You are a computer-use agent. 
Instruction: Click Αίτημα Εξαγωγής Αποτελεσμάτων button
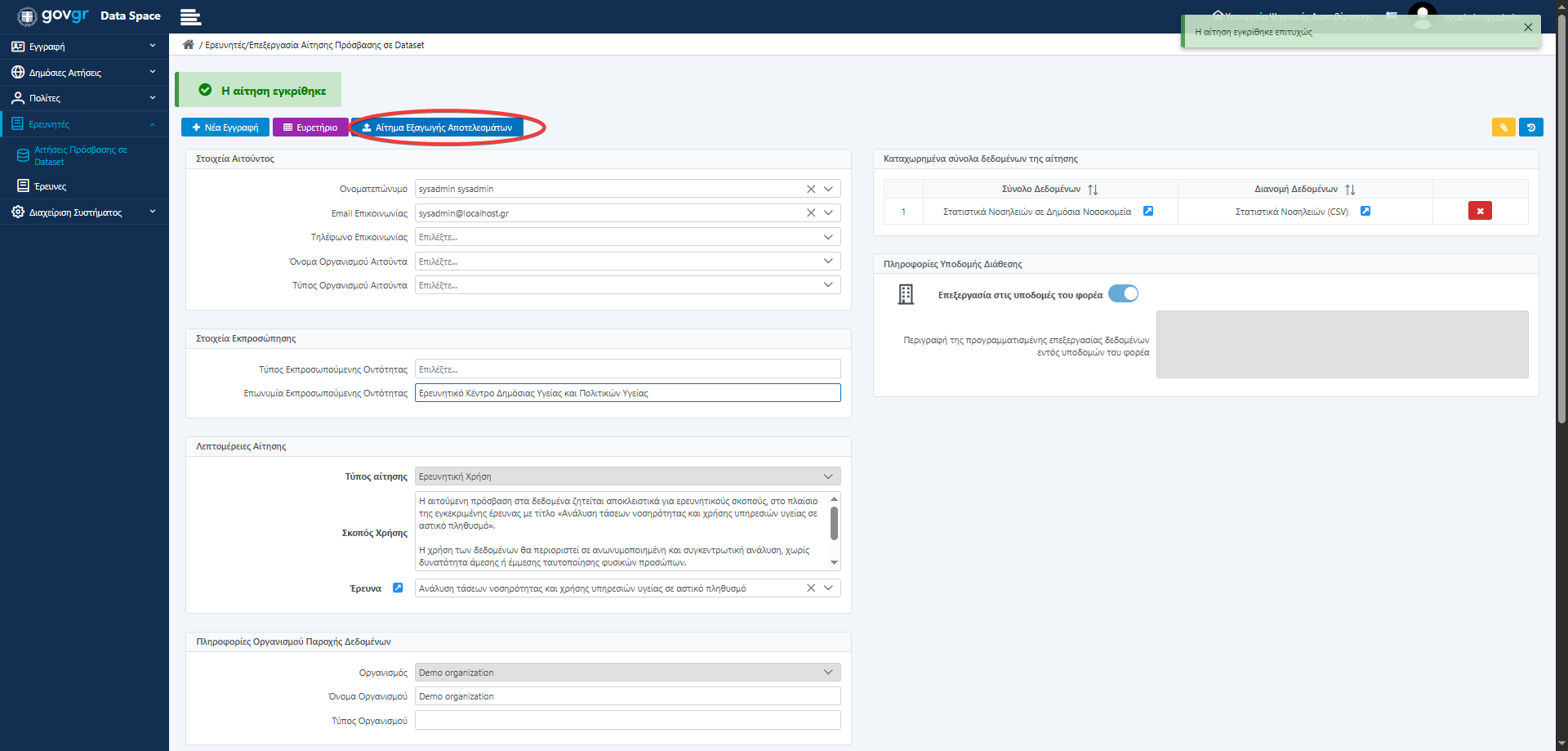pos(438,127)
